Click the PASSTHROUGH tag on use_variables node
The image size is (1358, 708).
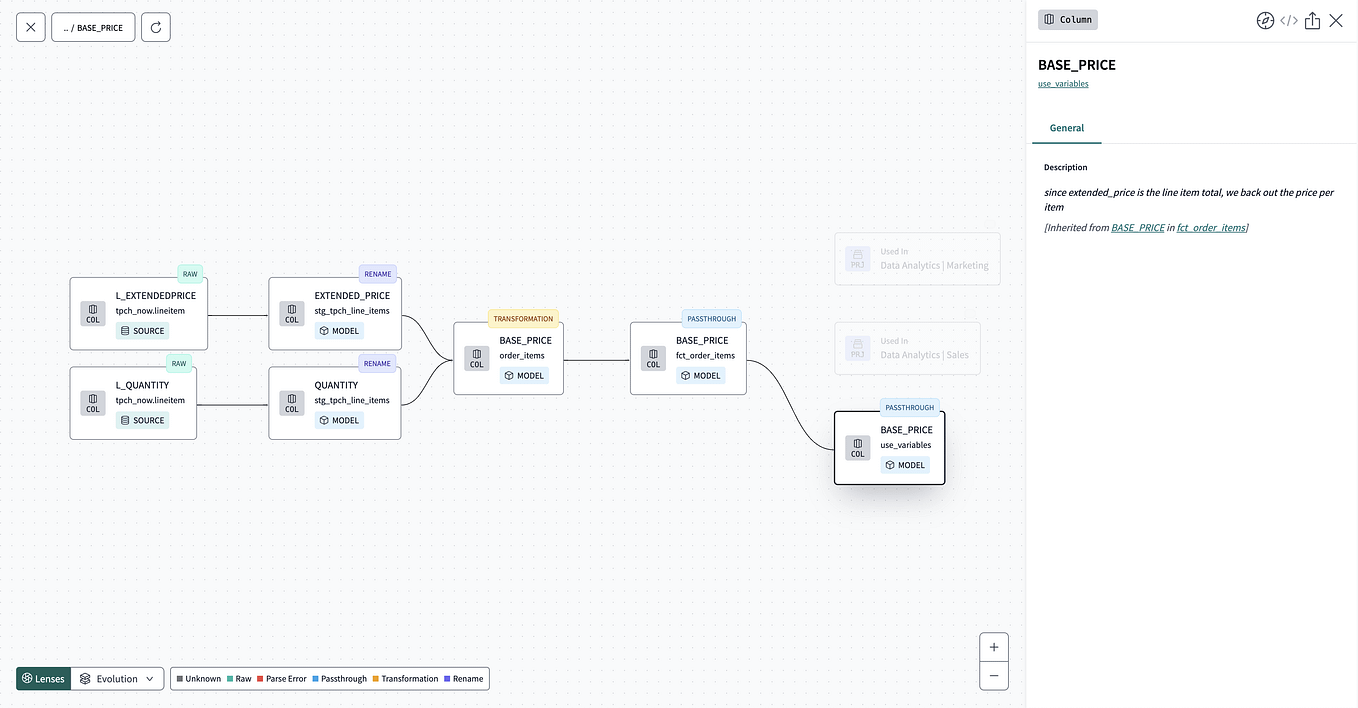point(909,408)
